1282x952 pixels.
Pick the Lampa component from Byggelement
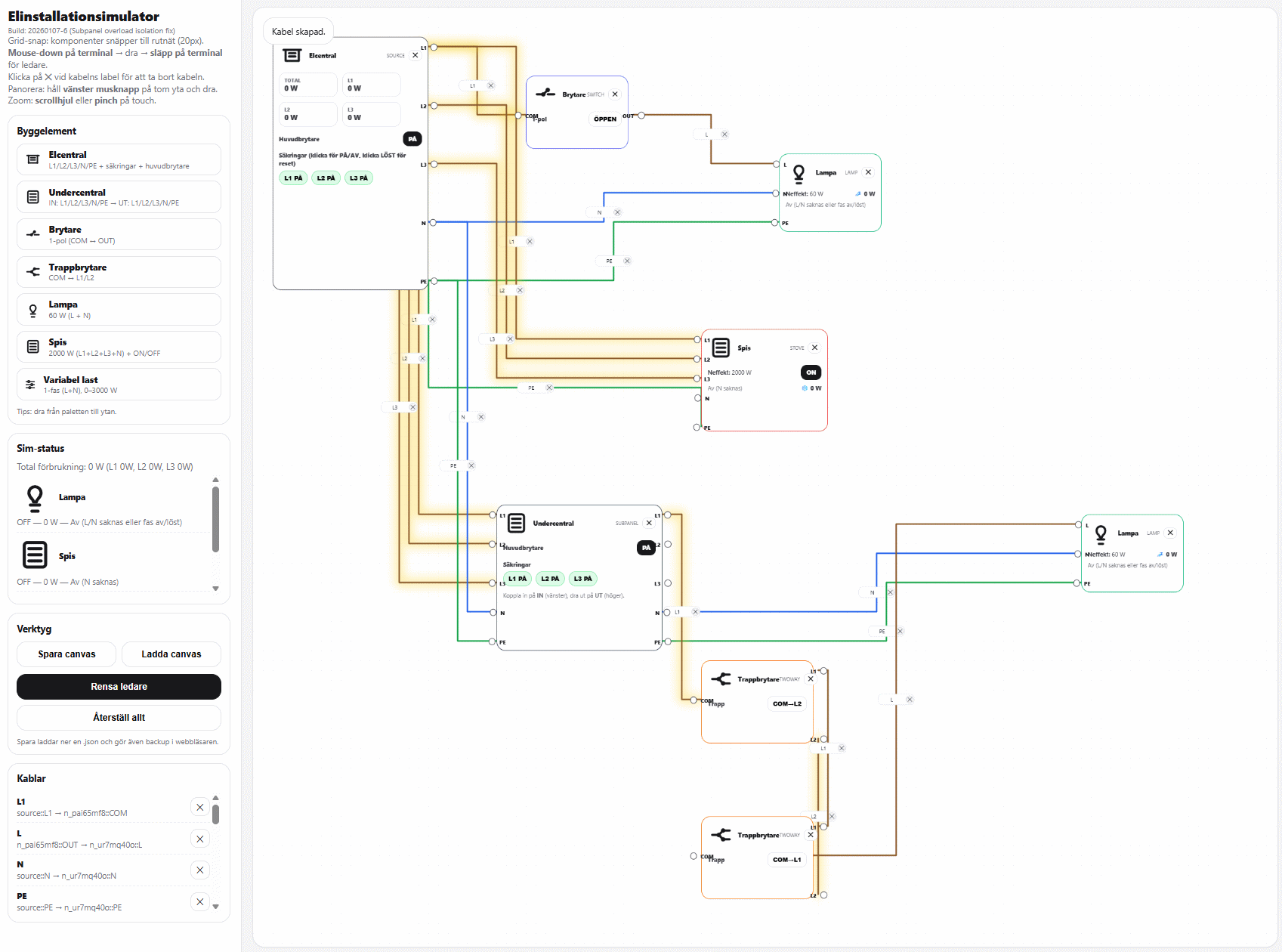click(119, 310)
